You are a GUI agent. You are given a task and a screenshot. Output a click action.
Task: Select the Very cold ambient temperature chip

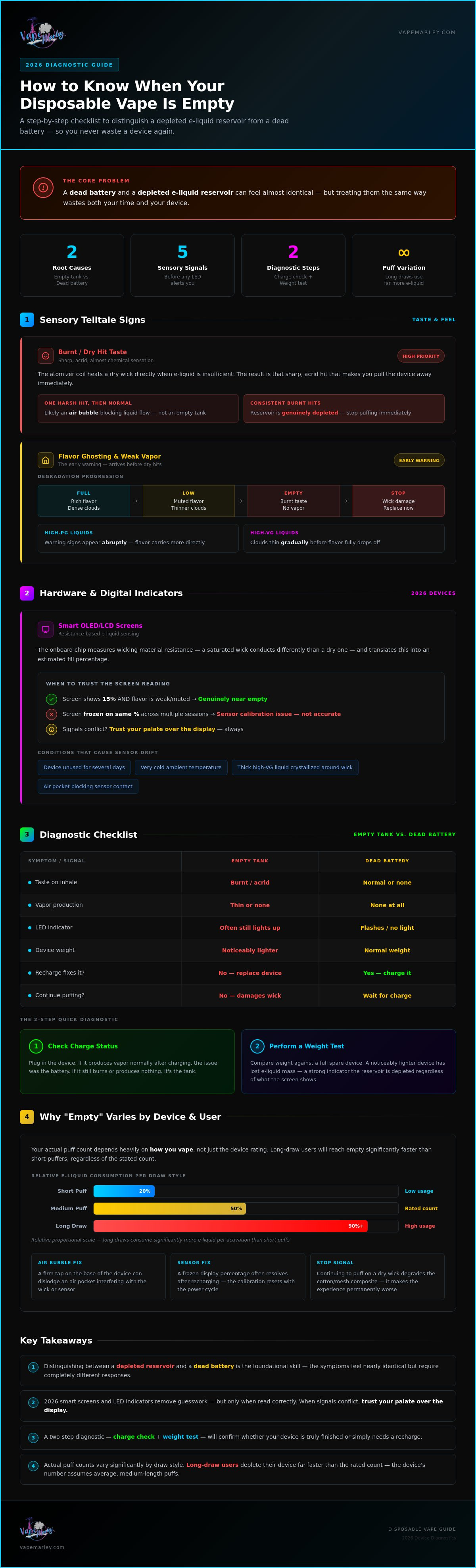(181, 768)
